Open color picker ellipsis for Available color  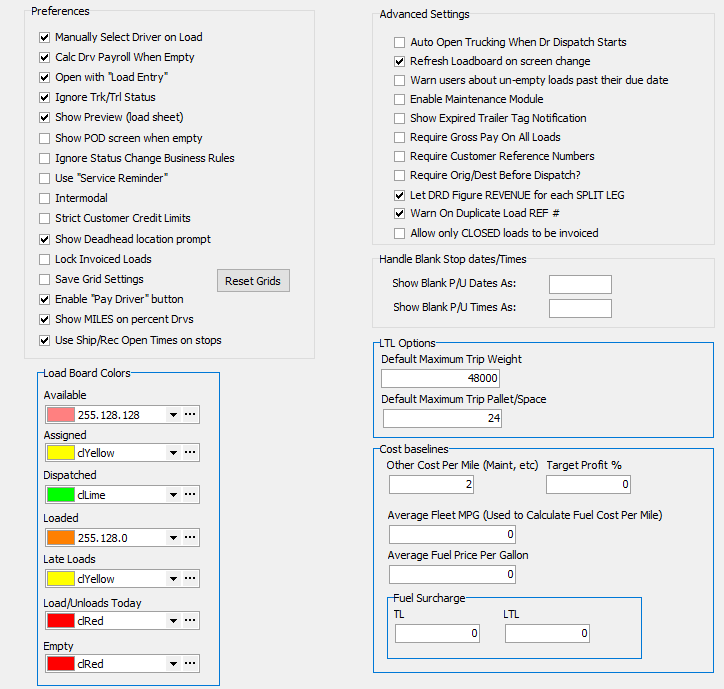pyautogui.click(x=191, y=415)
